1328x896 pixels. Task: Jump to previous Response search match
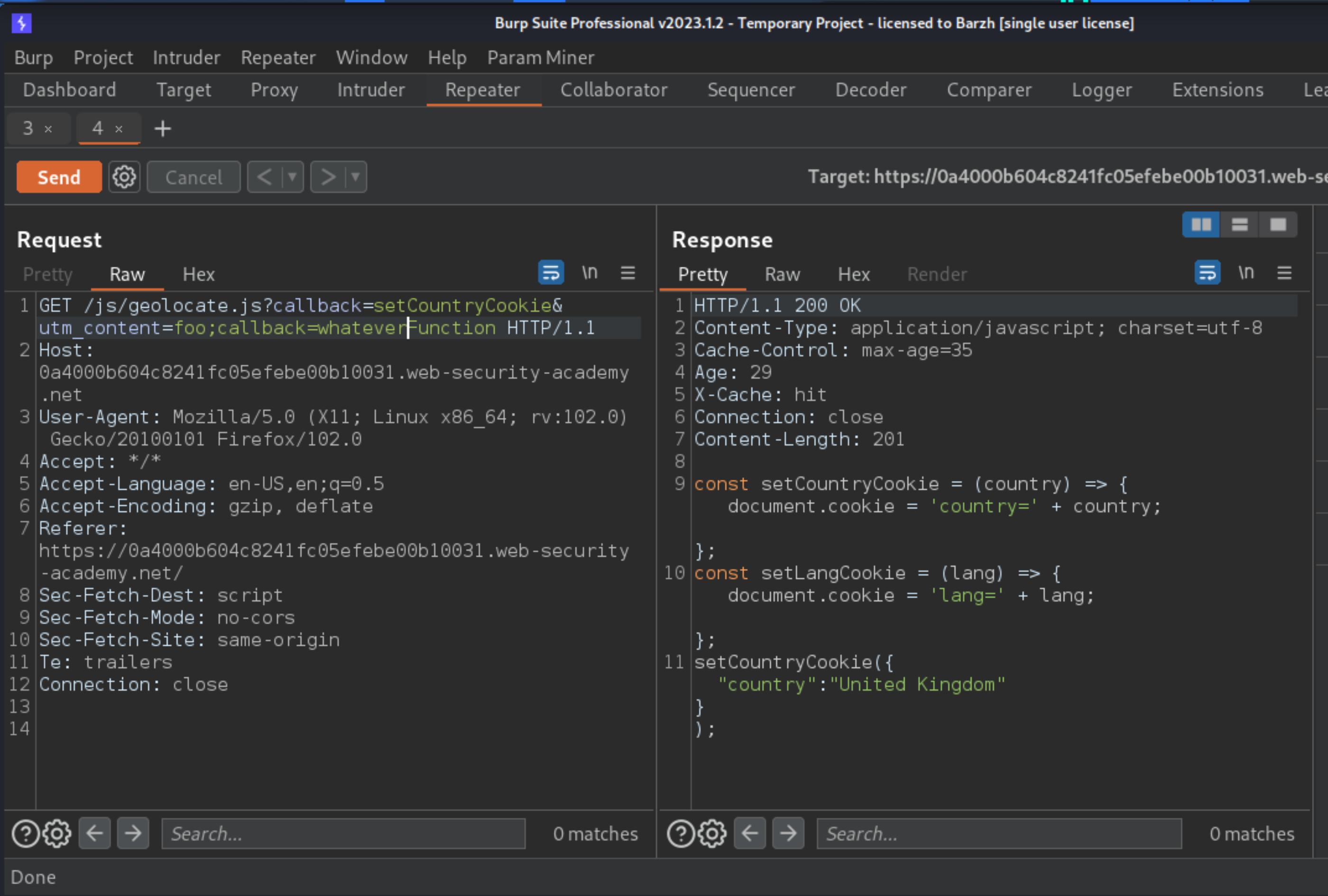click(750, 833)
